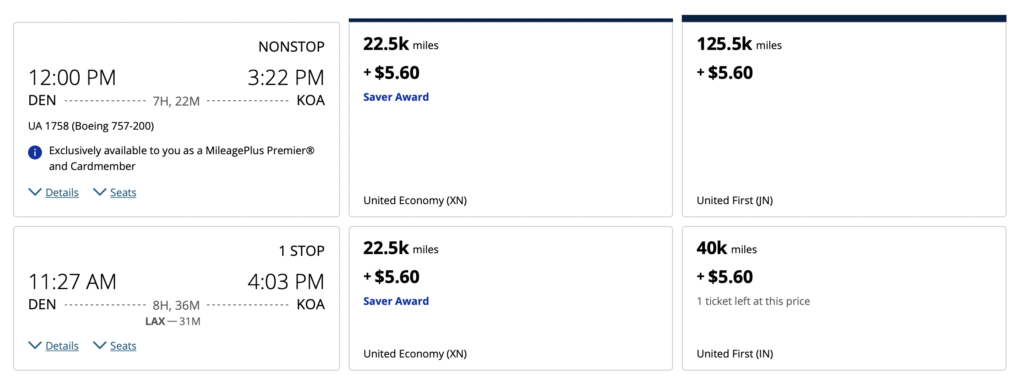1024x375 pixels.
Task: Click the Saver Award link on nonstop Economy fare
Action: 396,97
